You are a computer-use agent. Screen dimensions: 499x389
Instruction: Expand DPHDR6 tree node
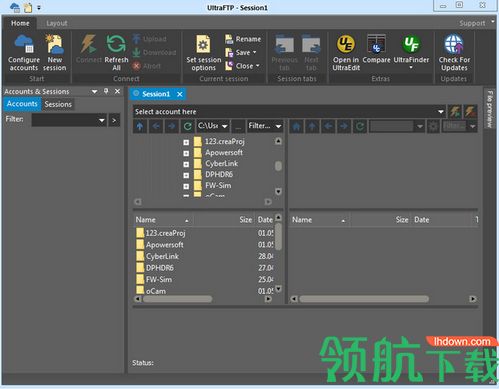tap(186, 175)
